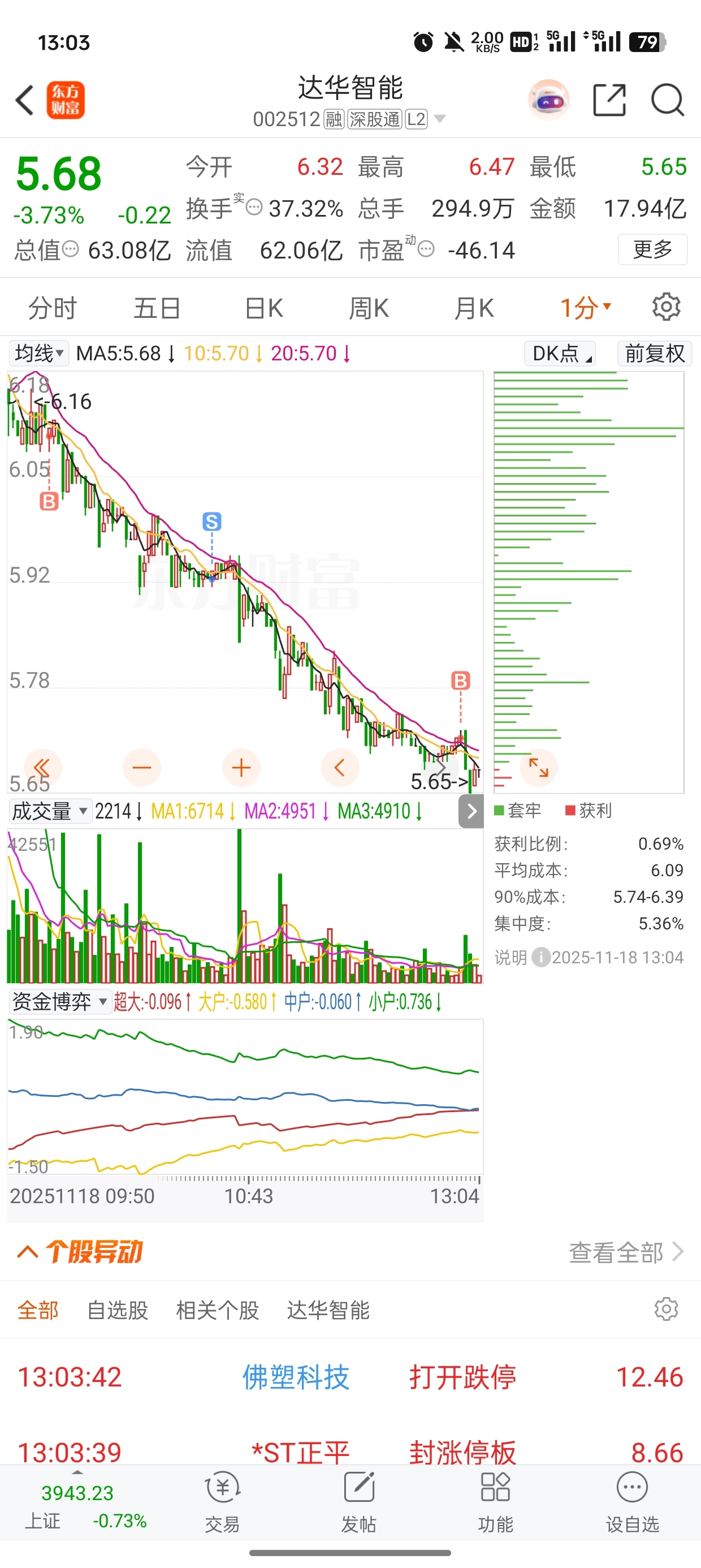Open the DK点 dropdown
The width and height of the screenshot is (701, 1568).
pos(560,353)
